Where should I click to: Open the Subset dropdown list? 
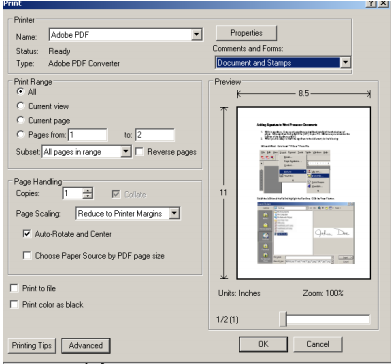[125, 152]
